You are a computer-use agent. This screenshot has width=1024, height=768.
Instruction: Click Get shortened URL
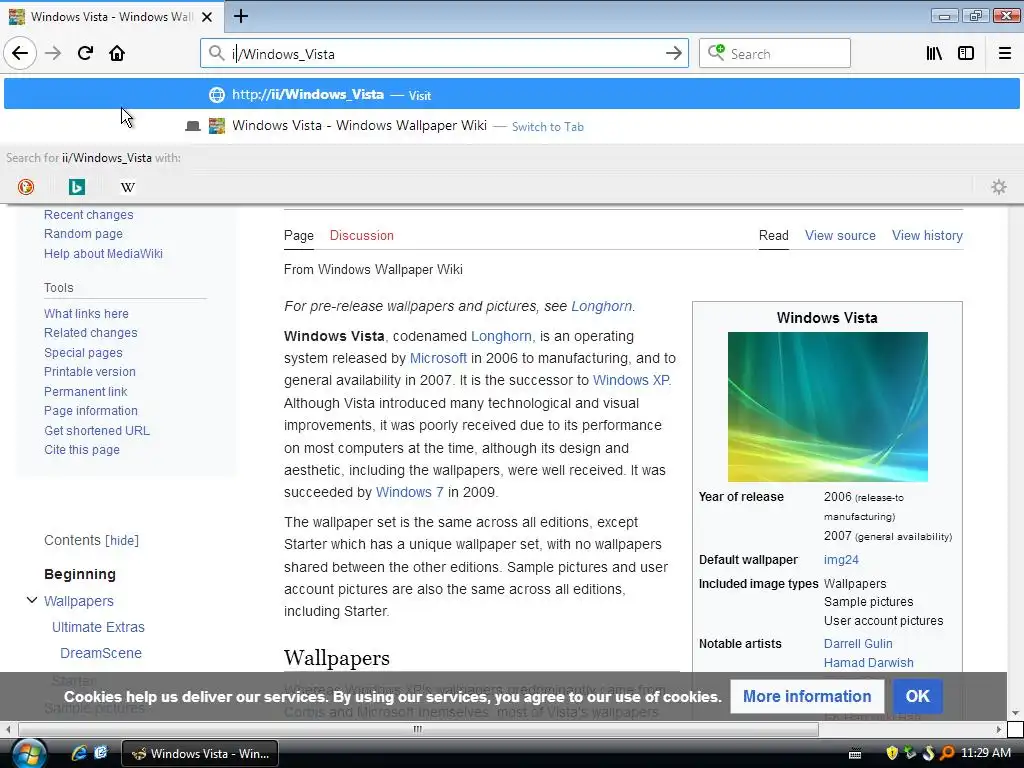click(x=97, y=431)
